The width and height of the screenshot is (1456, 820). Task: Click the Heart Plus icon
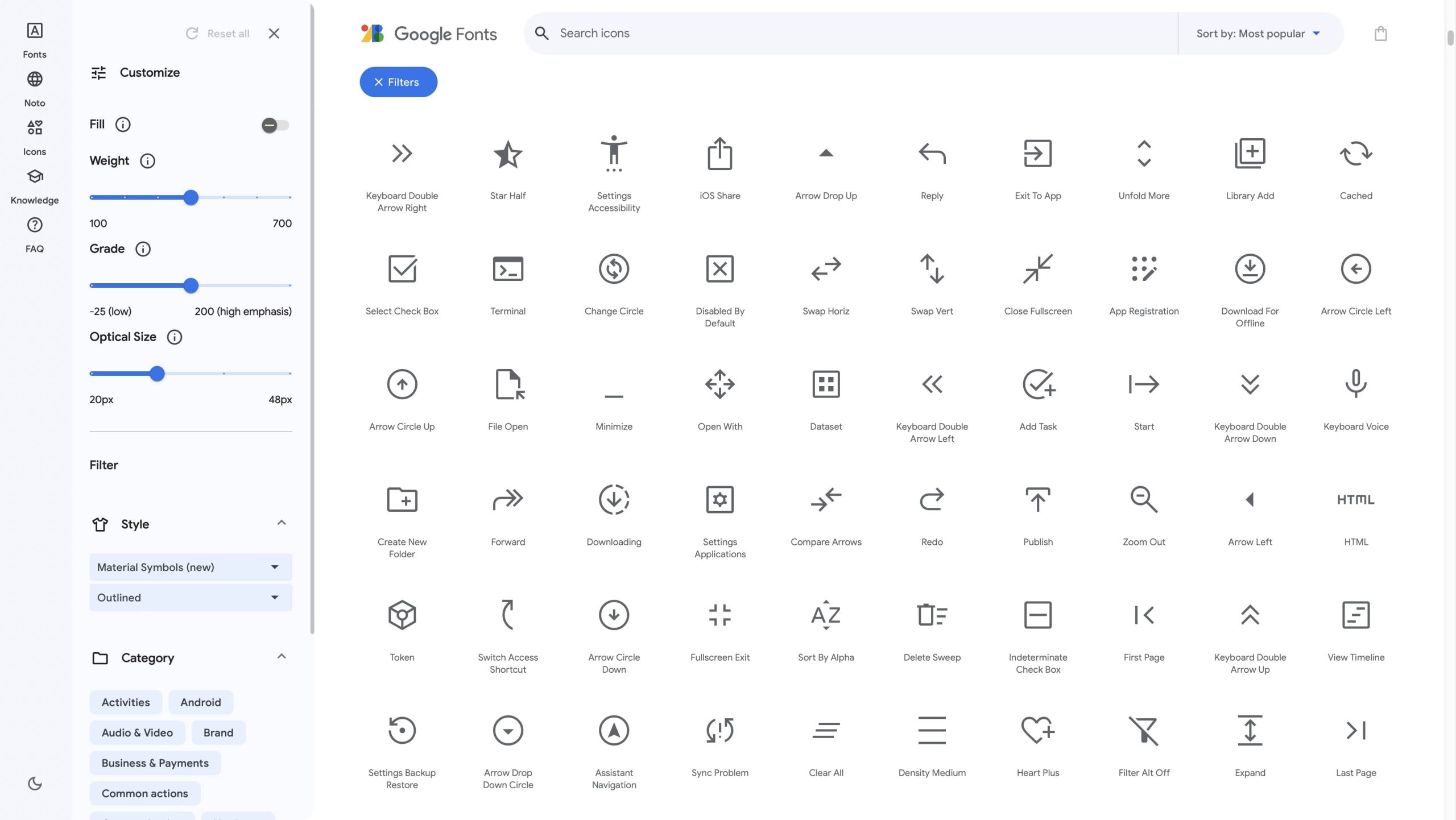pyautogui.click(x=1037, y=731)
